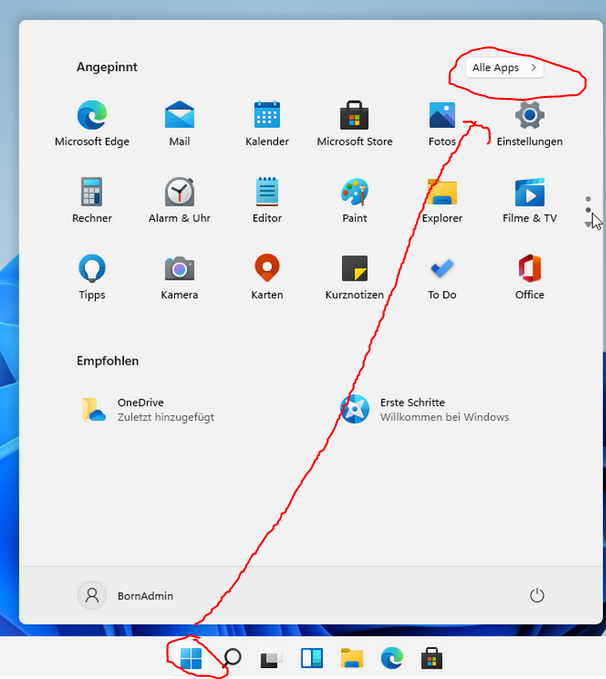
Task: Open the Office app
Action: click(x=529, y=277)
